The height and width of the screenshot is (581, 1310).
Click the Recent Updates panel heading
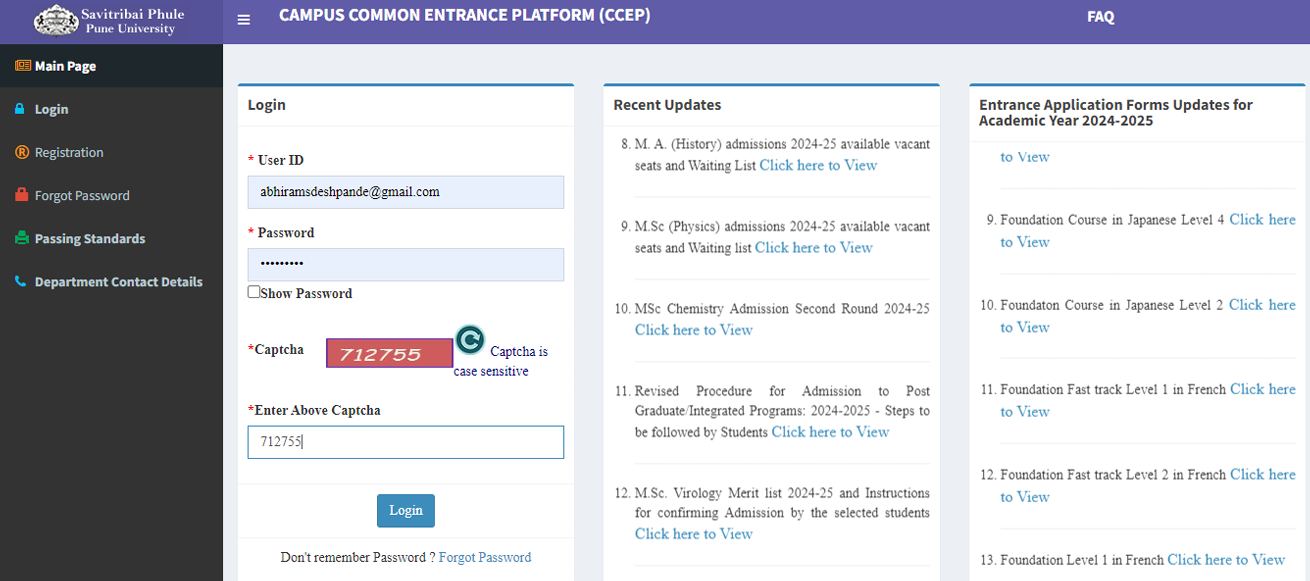pos(667,105)
